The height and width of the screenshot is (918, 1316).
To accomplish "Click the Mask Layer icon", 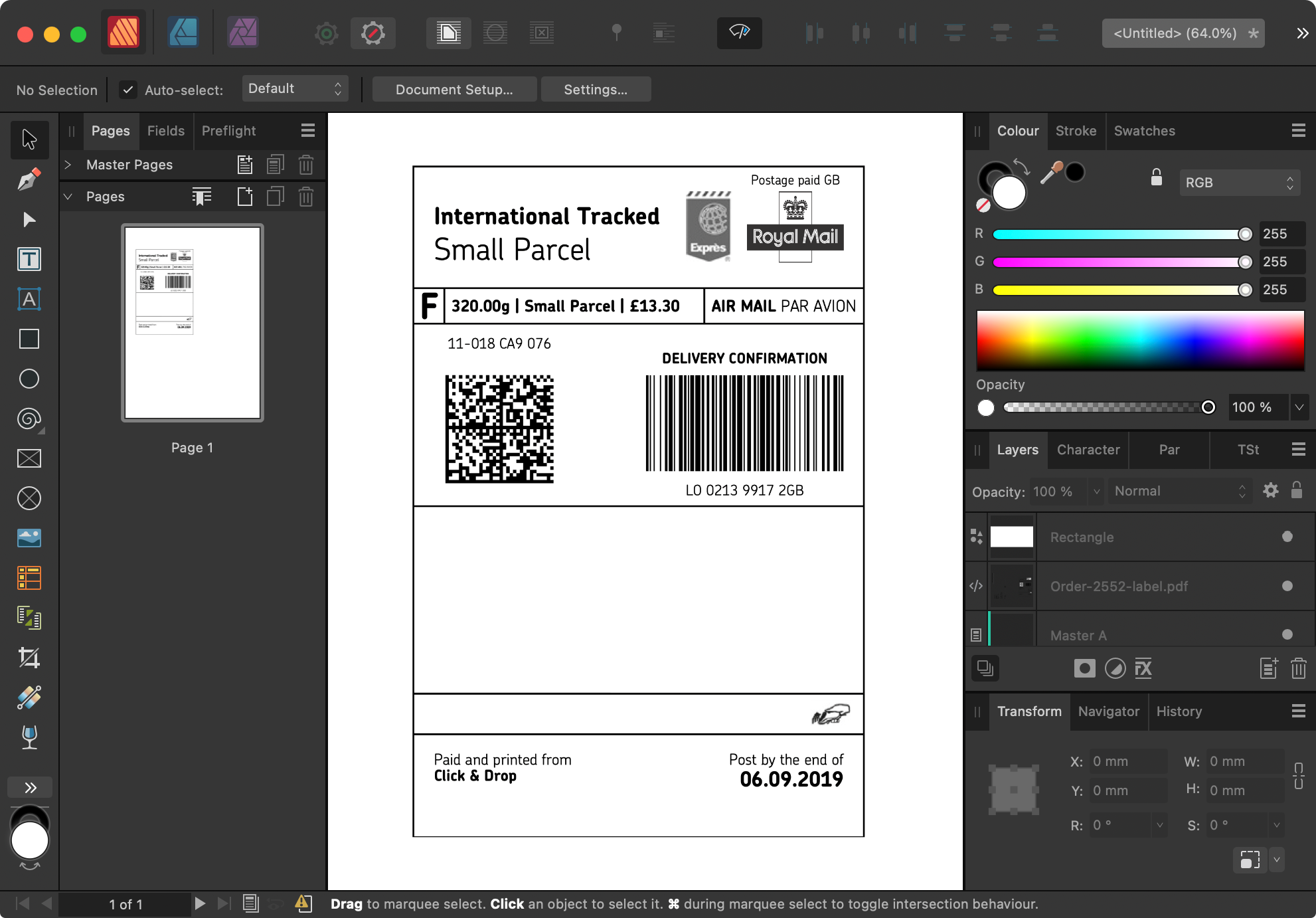I will click(1084, 668).
